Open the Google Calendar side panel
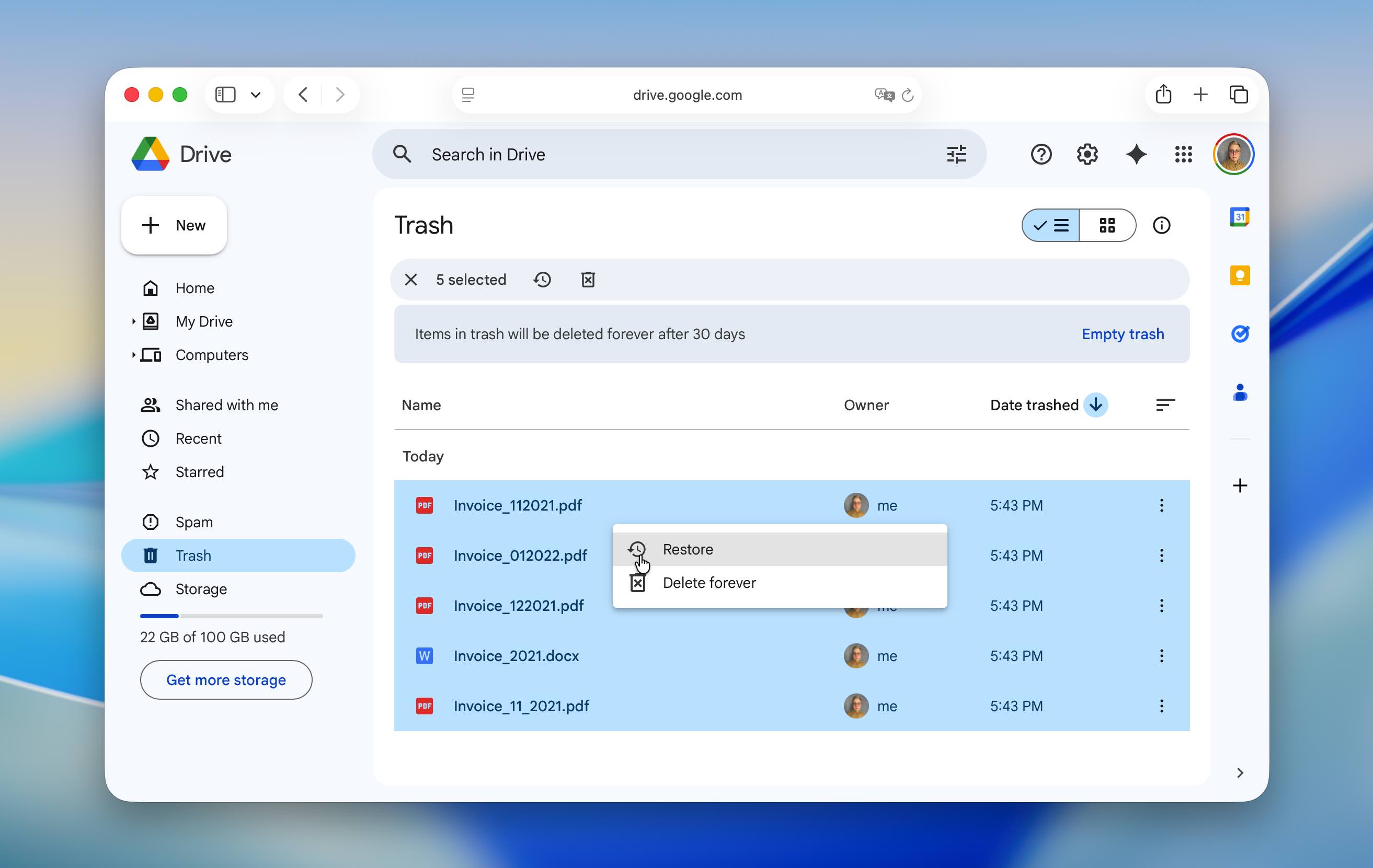Viewport: 1373px width, 868px height. (1240, 217)
